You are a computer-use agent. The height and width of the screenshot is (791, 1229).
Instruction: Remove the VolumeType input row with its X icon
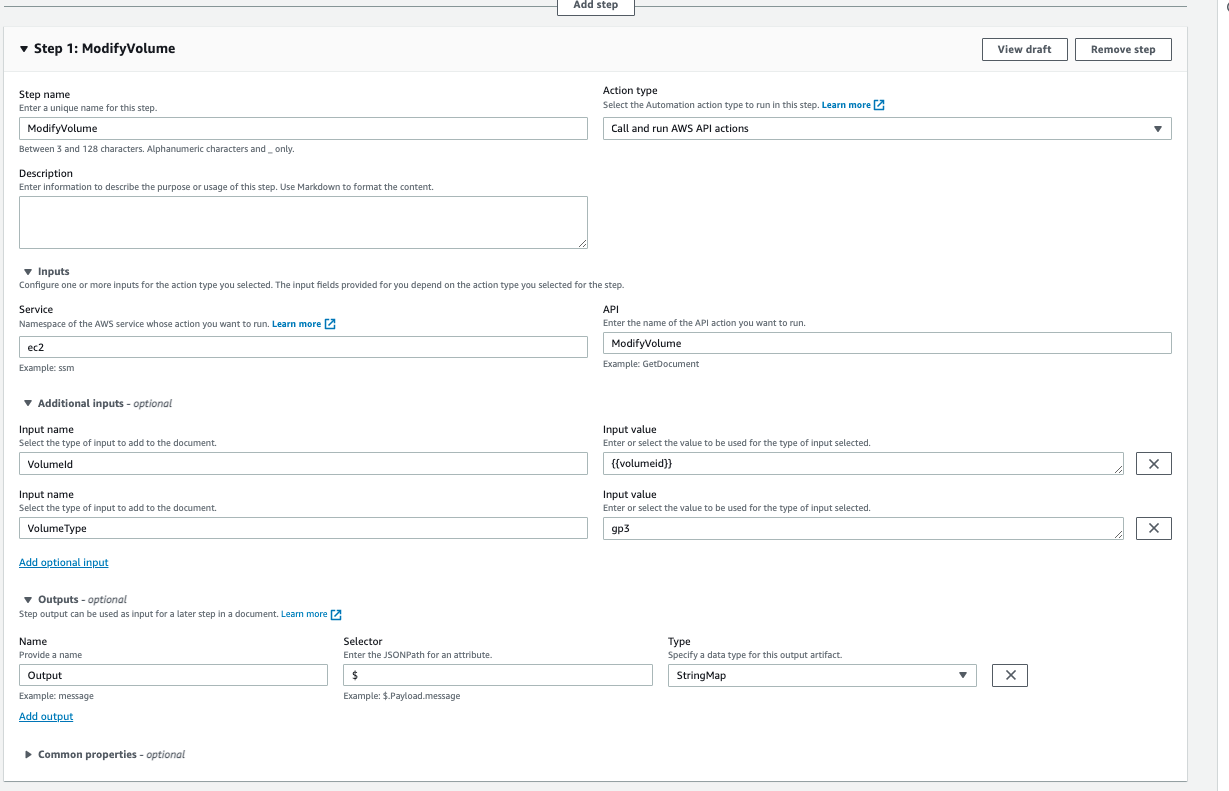(1153, 528)
